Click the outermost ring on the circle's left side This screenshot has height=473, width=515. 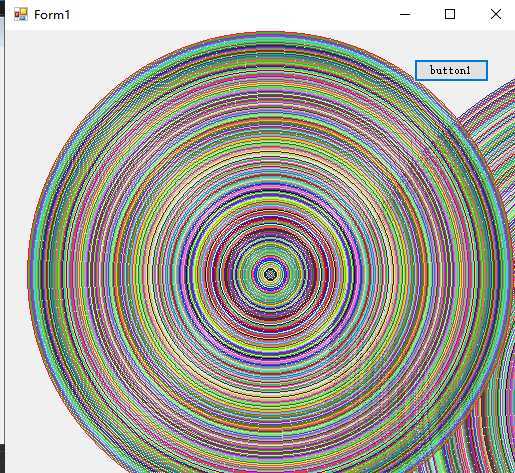point(29,274)
